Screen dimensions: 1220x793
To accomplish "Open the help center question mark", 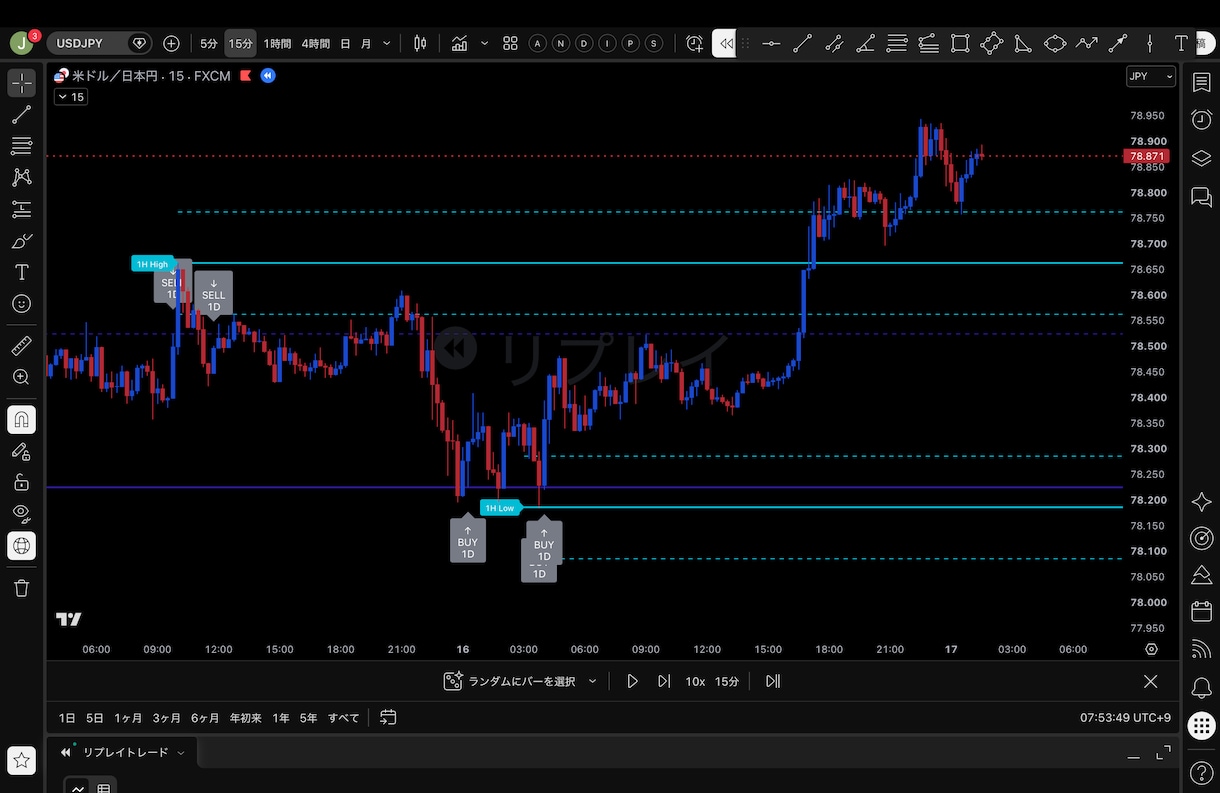I will pyautogui.click(x=1201, y=773).
